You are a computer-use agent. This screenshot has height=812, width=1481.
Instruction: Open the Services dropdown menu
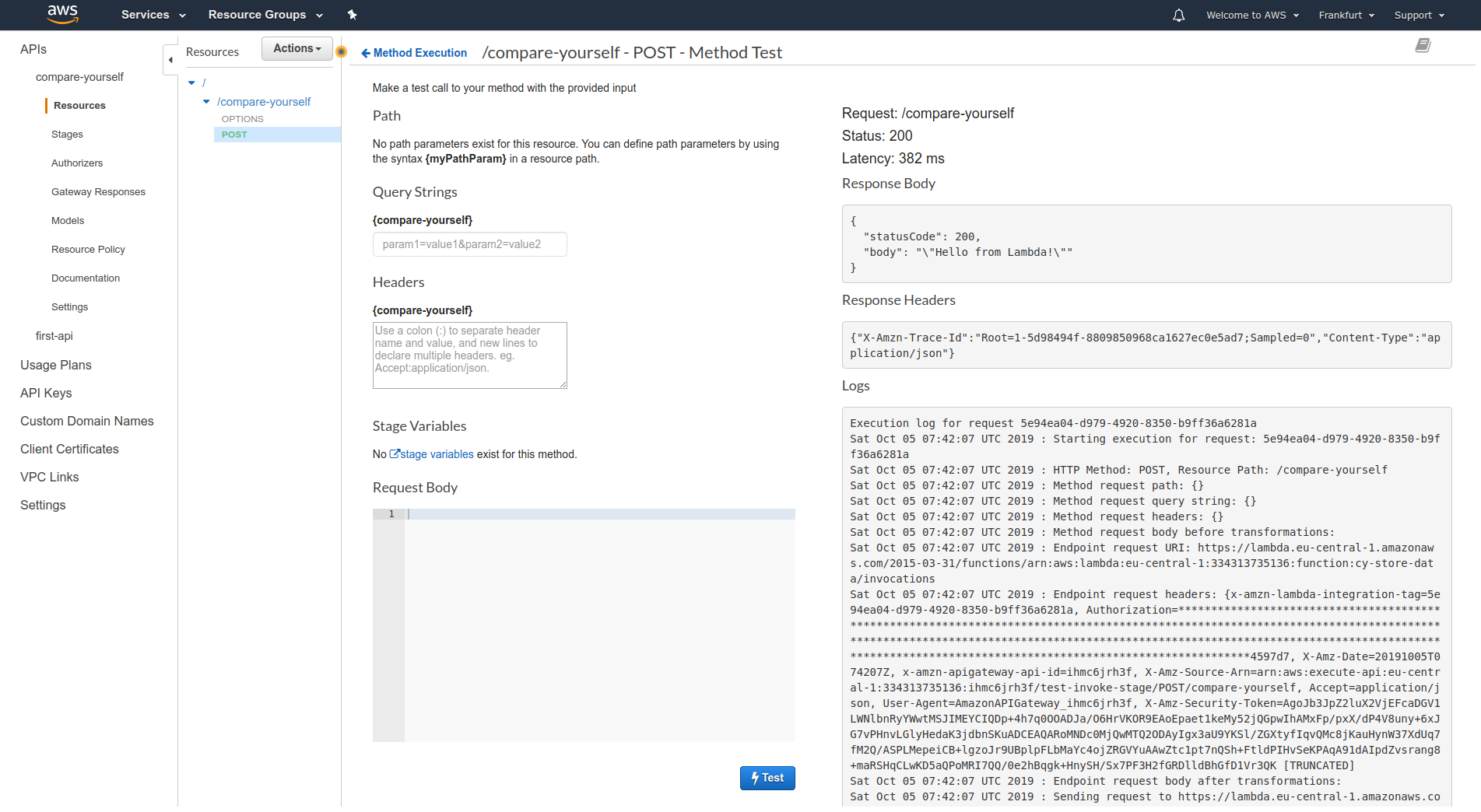click(x=153, y=15)
